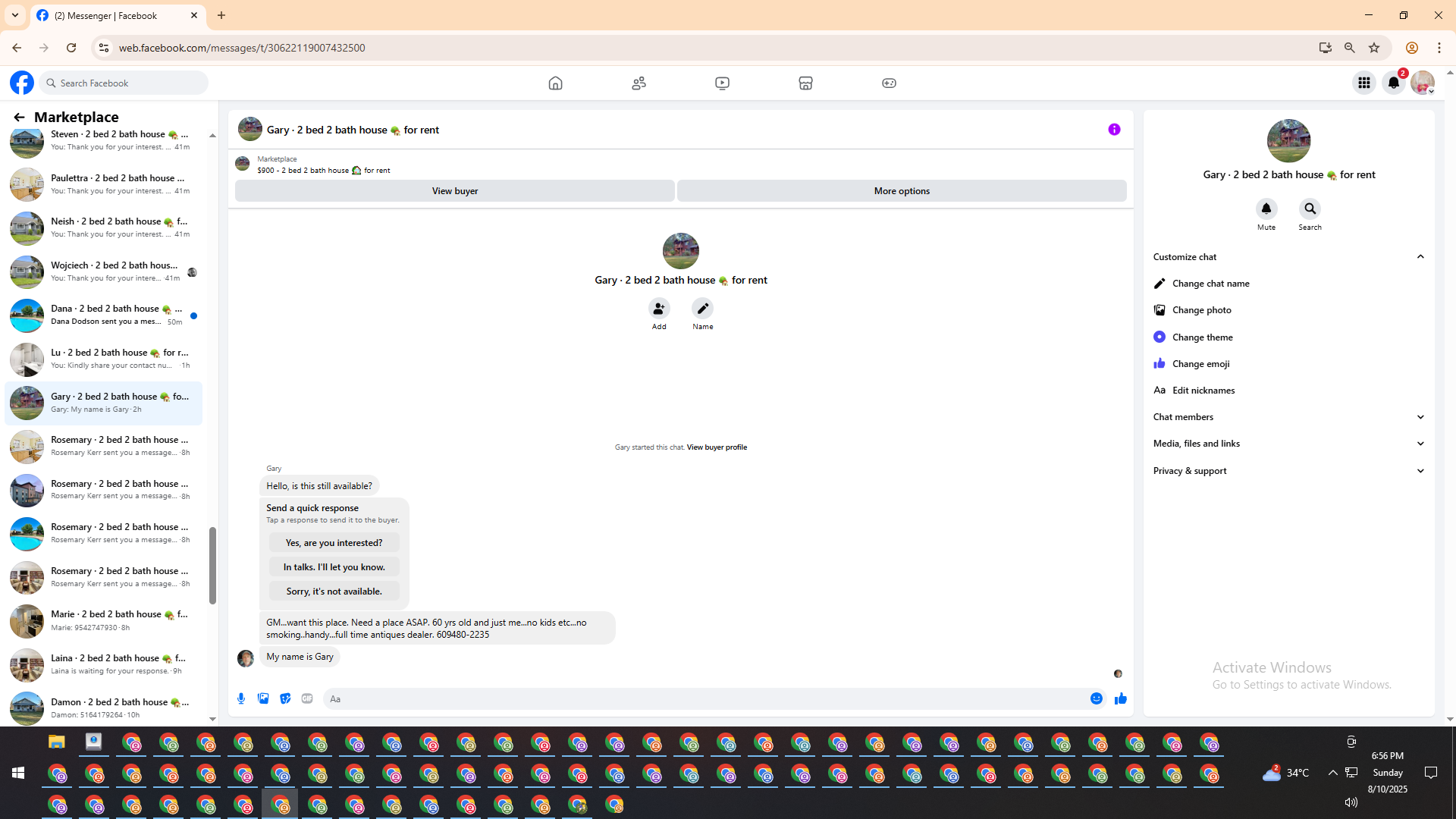Open Facebook notifications bell
Viewport: 1456px width, 819px height.
coord(1394,83)
